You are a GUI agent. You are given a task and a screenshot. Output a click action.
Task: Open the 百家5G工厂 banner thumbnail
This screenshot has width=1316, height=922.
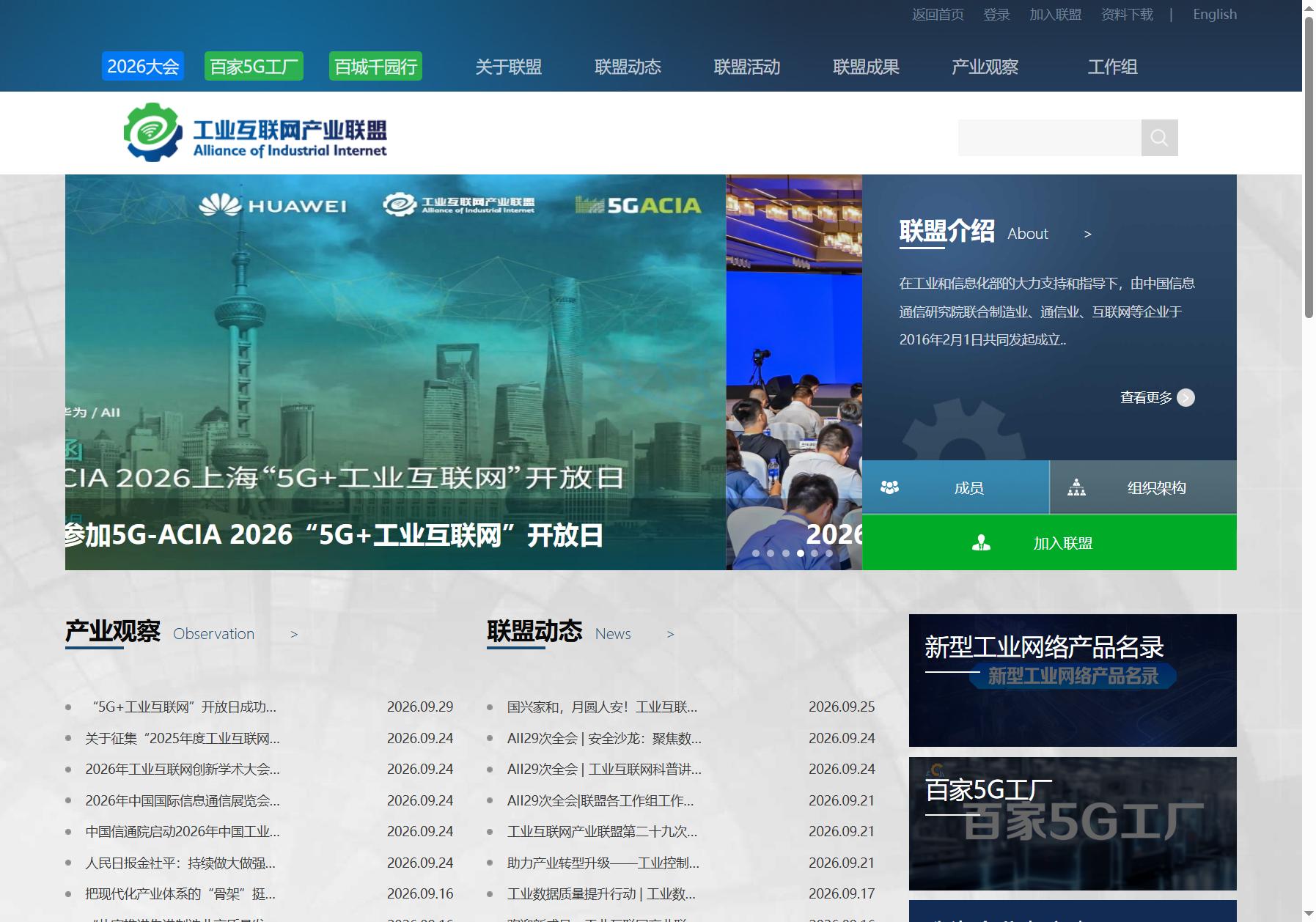tap(1073, 824)
